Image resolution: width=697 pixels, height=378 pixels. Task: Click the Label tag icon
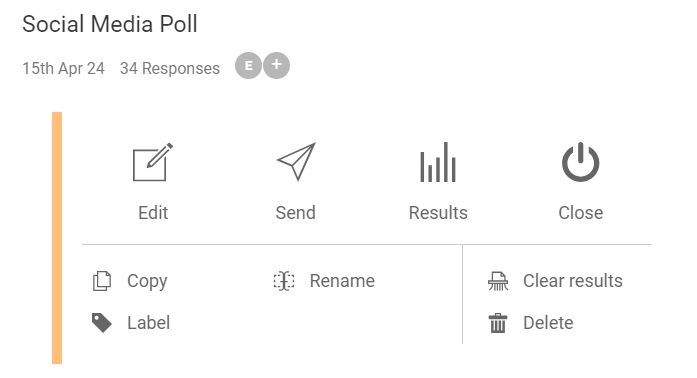(x=102, y=323)
